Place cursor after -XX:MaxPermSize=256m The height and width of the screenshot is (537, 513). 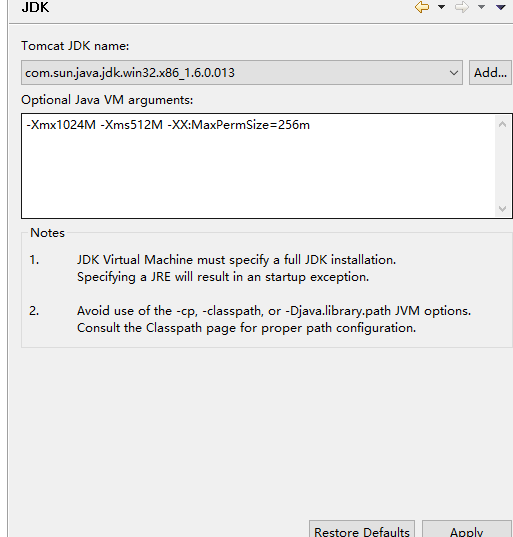pyautogui.click(x=310, y=125)
